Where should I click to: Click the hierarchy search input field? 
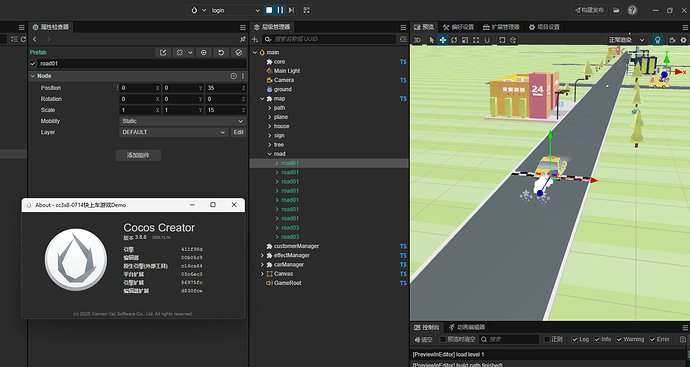334,39
